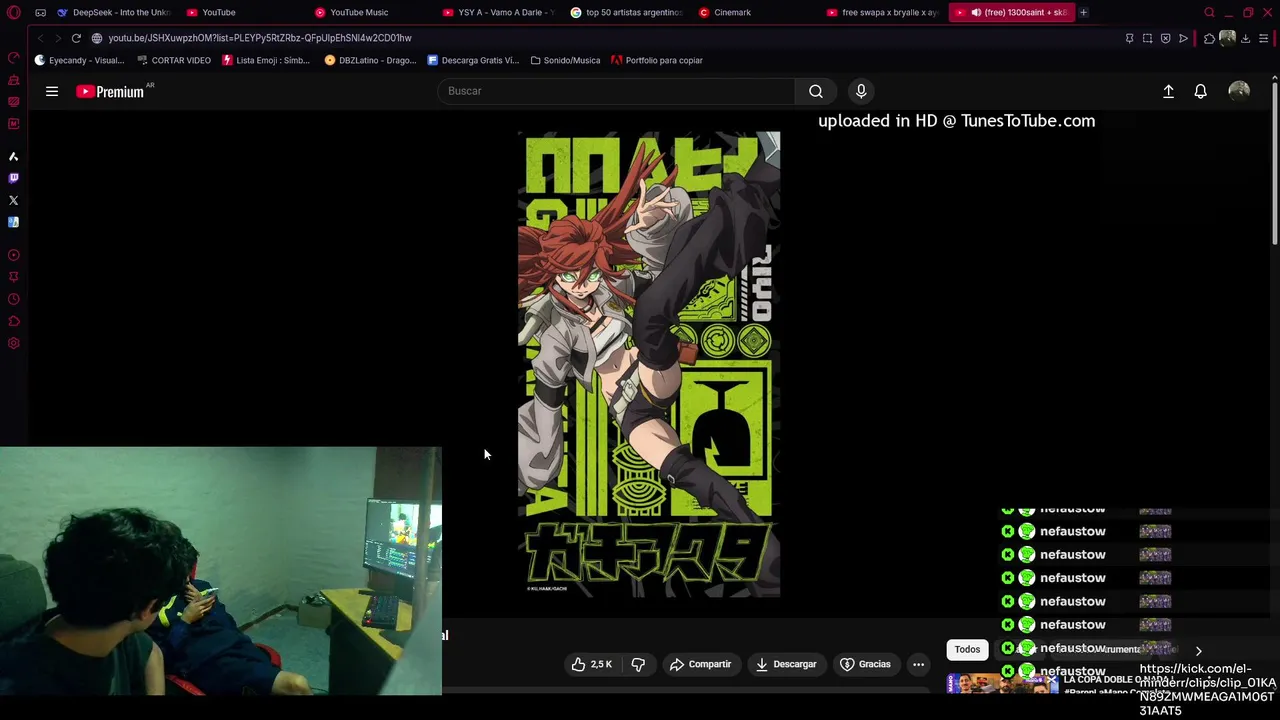This screenshot has width=1280, height=720.
Task: Open the extensions cube icon
Action: pyautogui.click(x=1209, y=38)
